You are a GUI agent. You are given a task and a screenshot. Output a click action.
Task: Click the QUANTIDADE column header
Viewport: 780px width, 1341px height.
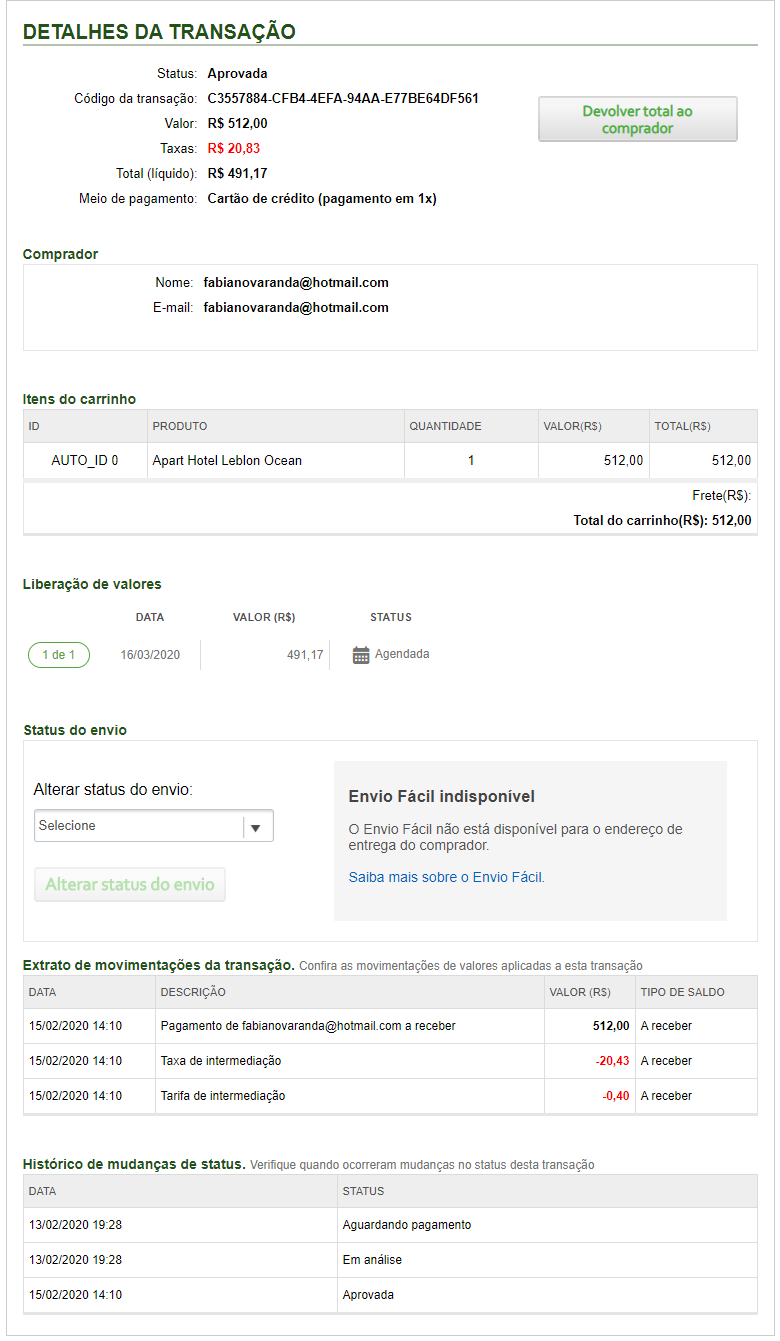coord(445,426)
